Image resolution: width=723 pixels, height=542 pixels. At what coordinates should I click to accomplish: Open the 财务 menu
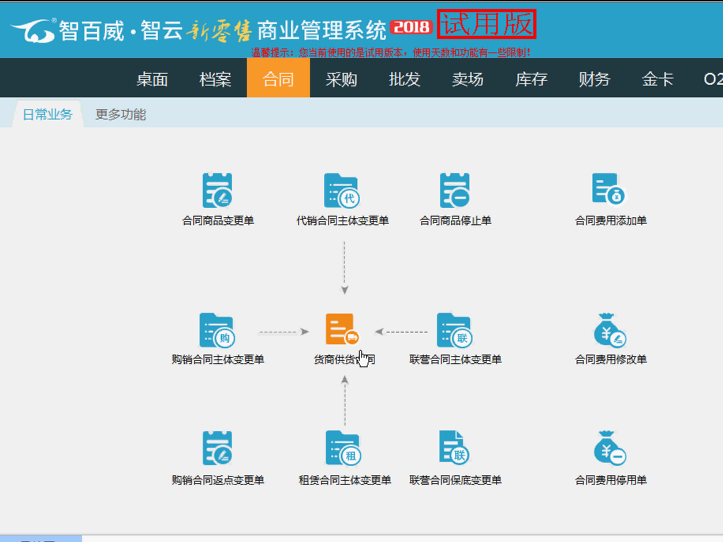point(594,79)
